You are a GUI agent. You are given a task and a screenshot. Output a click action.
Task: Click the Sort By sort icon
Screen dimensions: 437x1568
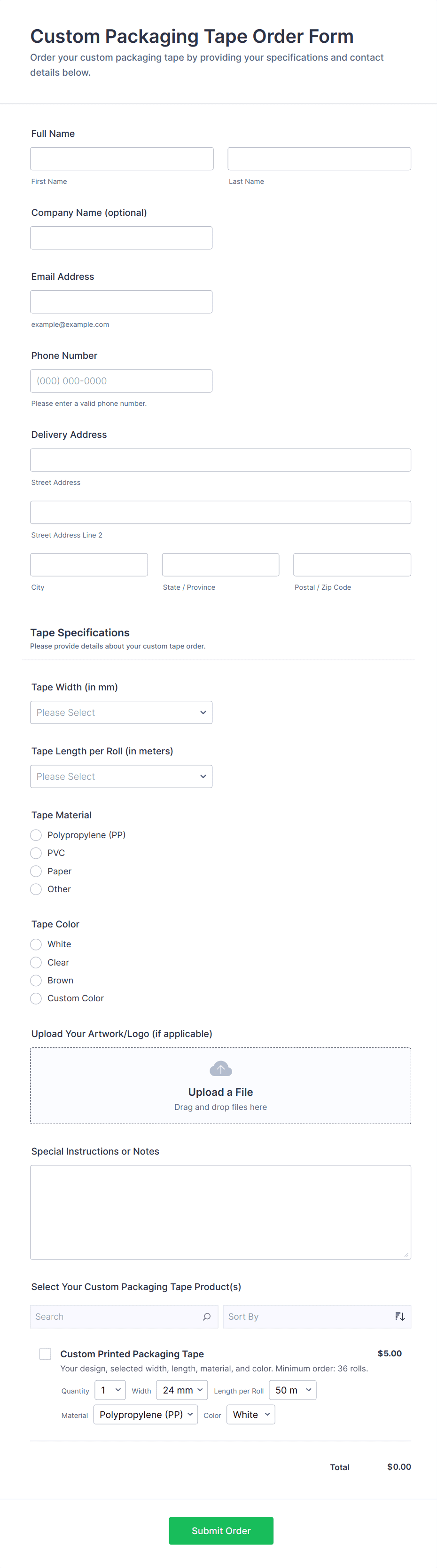pyautogui.click(x=399, y=1316)
